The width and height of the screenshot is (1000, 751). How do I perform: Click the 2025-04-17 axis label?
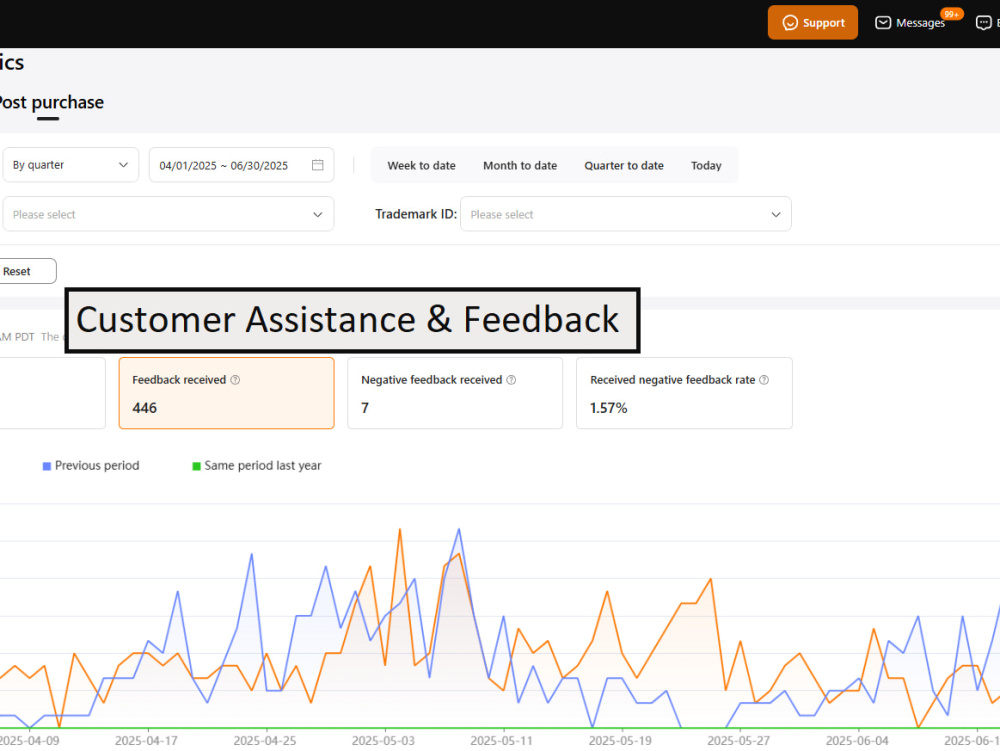coord(146,741)
